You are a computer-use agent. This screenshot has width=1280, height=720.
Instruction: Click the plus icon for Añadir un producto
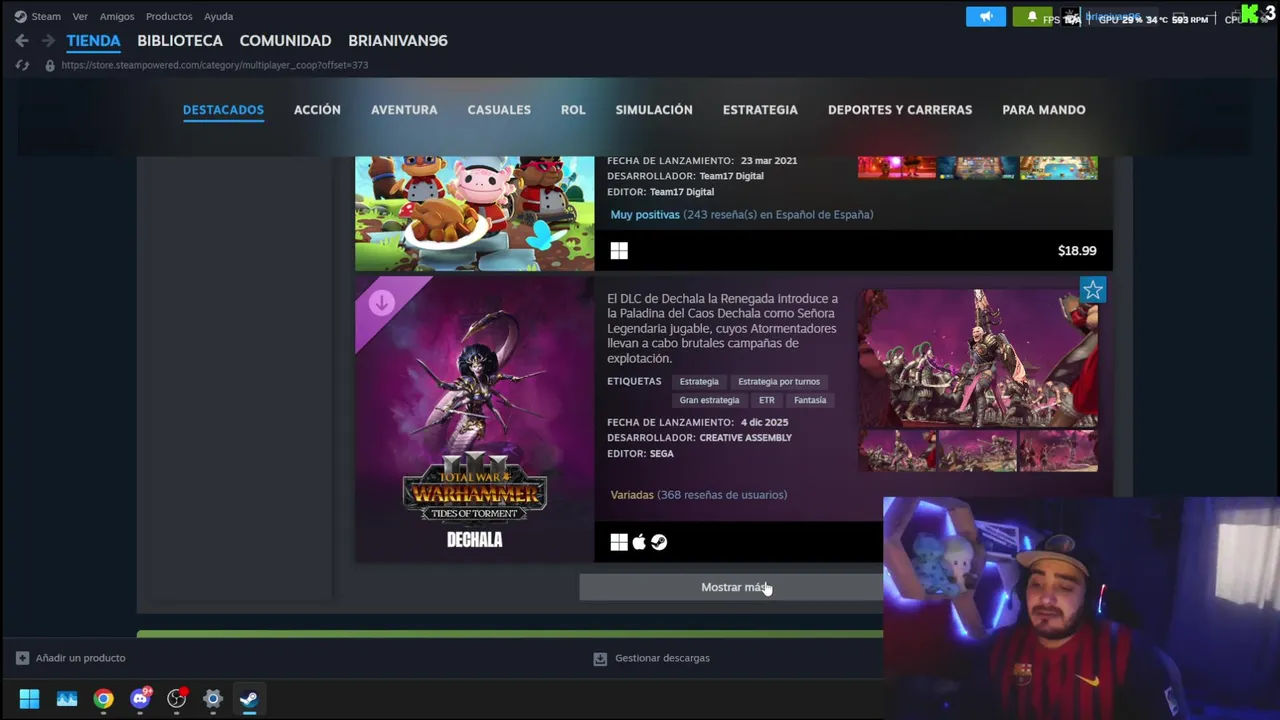tap(22, 658)
